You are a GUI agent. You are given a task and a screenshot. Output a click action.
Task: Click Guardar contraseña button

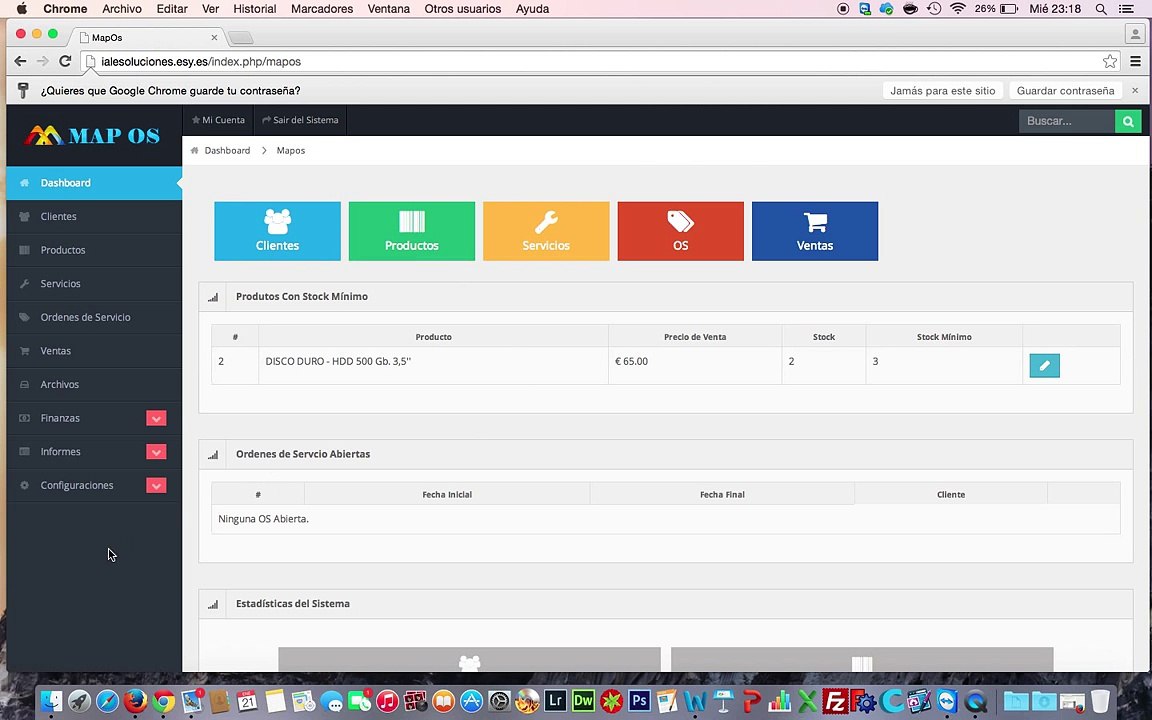tap(1065, 90)
